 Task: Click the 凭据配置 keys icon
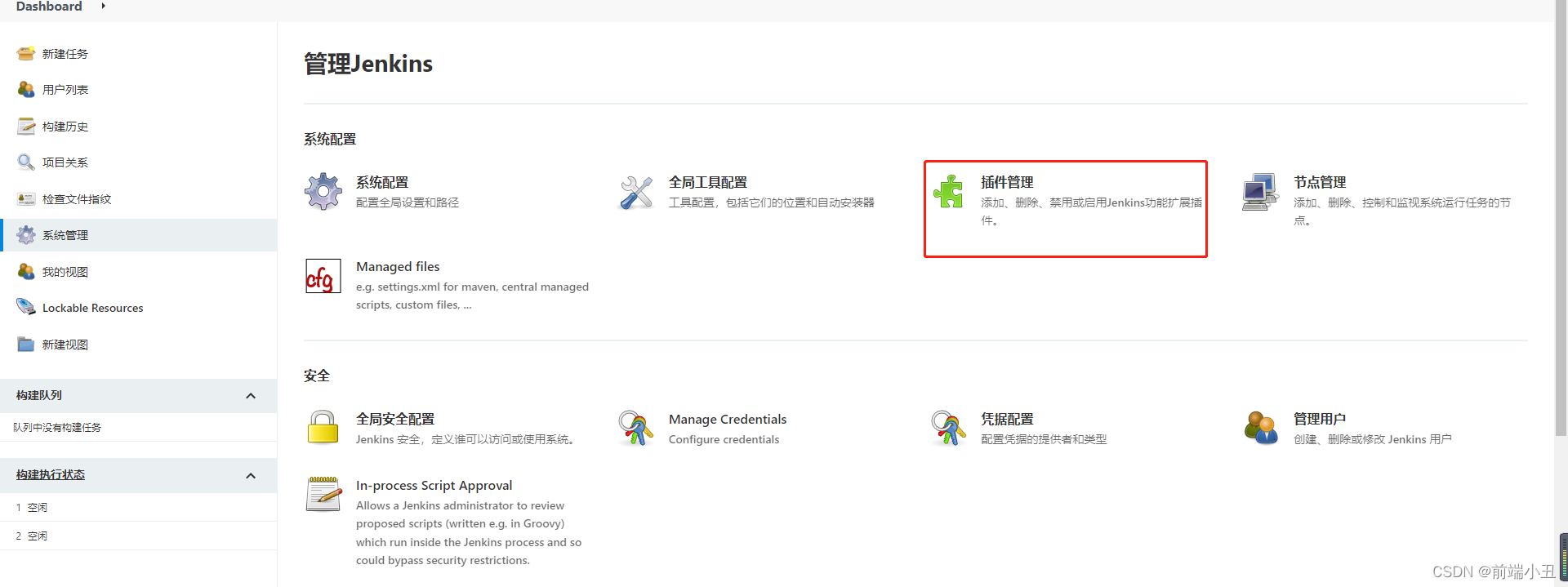[948, 428]
